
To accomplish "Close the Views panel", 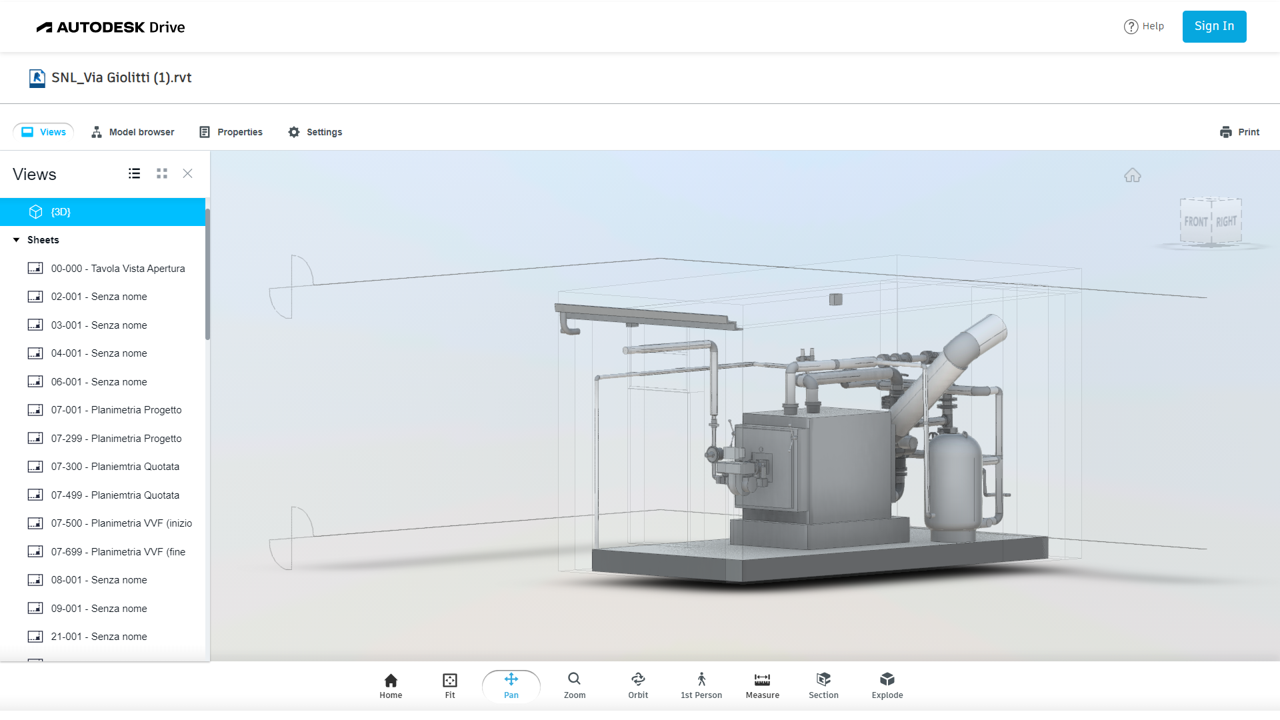I will pyautogui.click(x=187, y=174).
